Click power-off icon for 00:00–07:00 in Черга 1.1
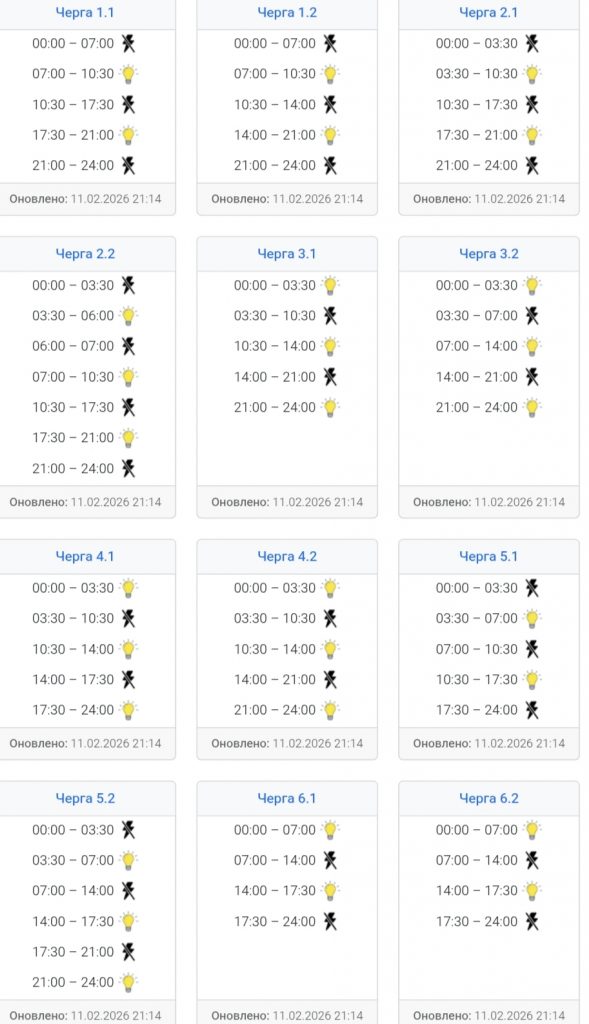Screen dimensions: 589x1024 click(x=128, y=44)
